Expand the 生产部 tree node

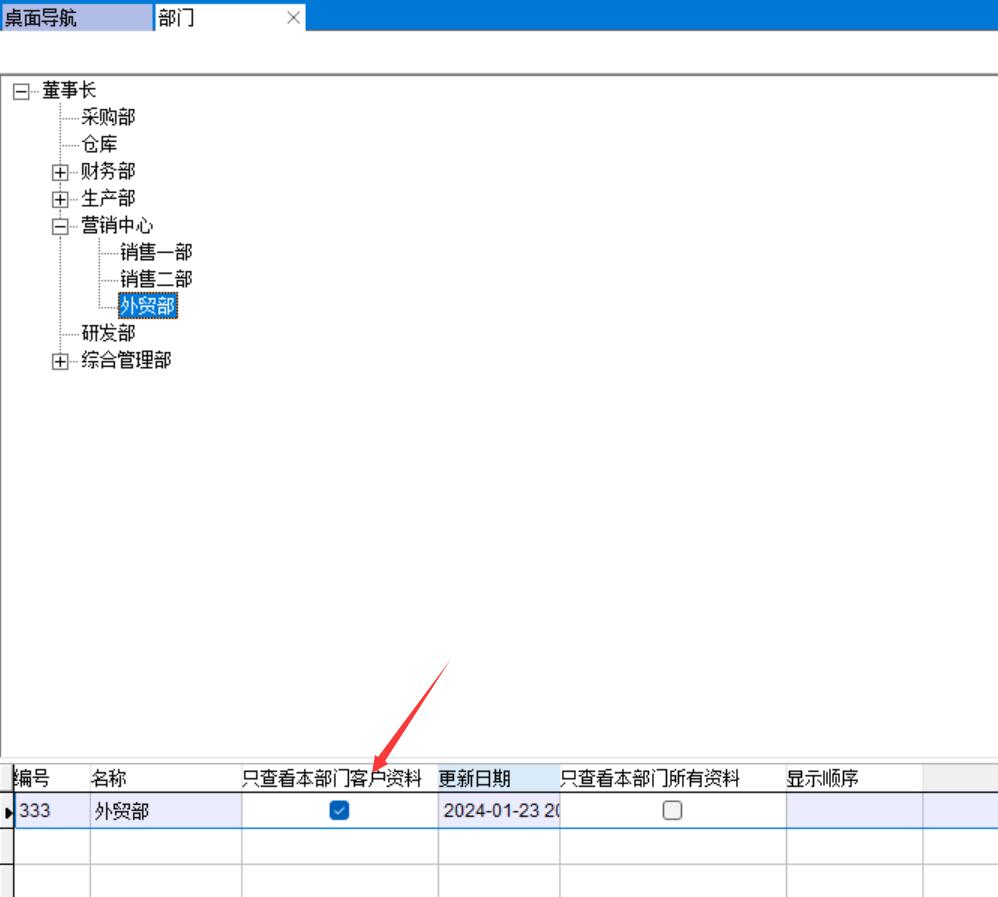[61, 200]
